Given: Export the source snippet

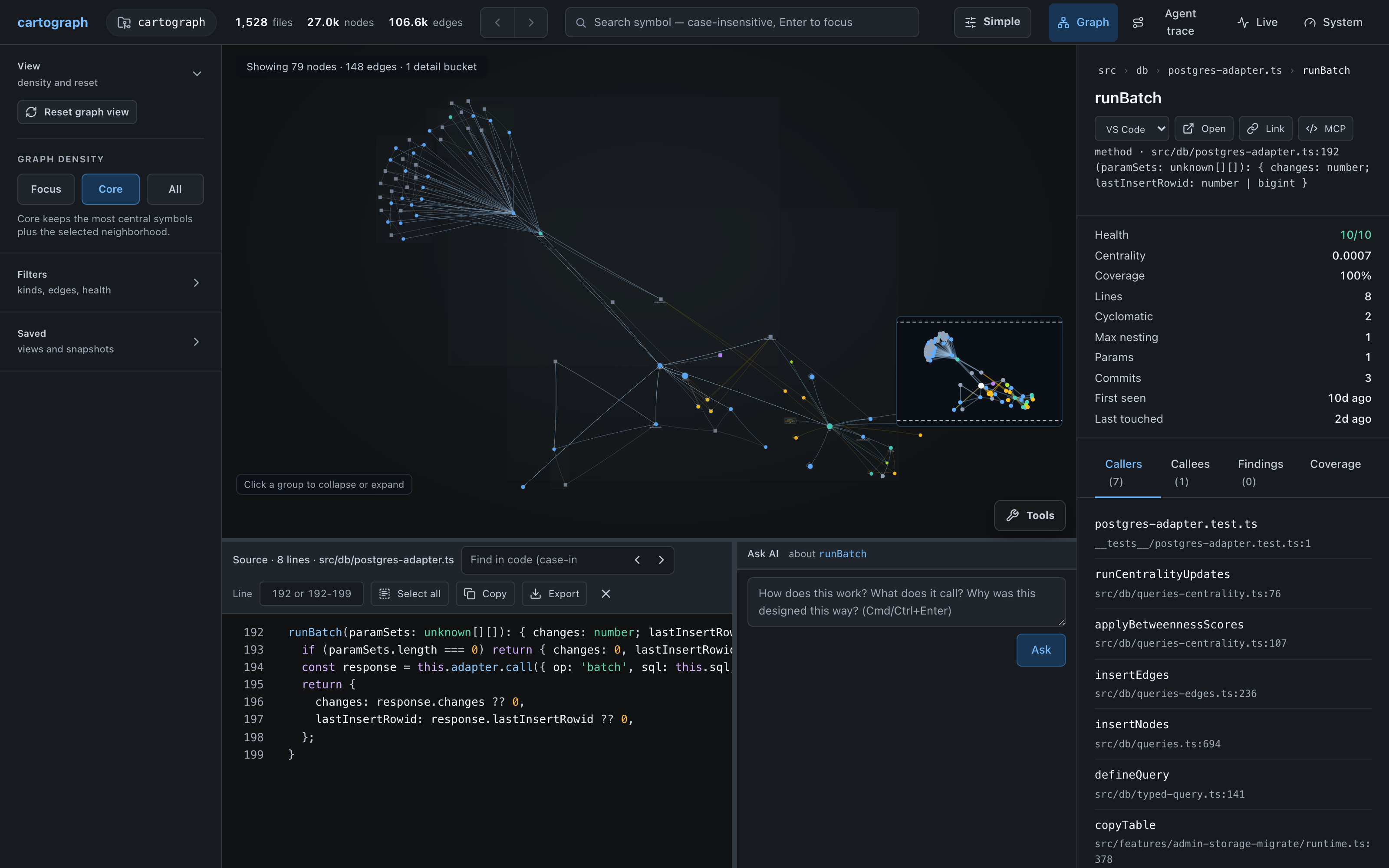Looking at the screenshot, I should 554,594.
